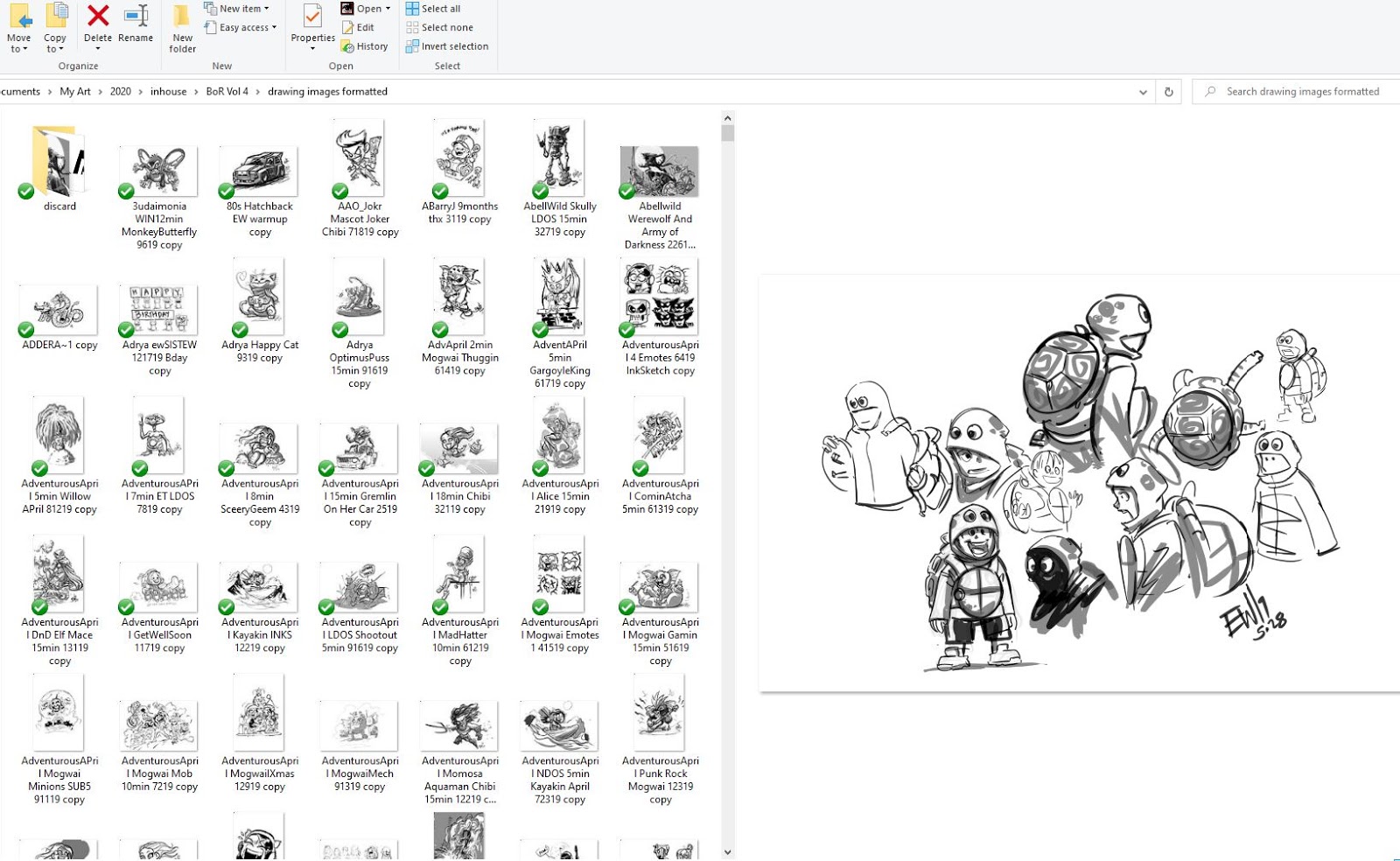The width and height of the screenshot is (1400, 861).
Task: Navigate to My Art breadcrumb
Action: [x=75, y=92]
